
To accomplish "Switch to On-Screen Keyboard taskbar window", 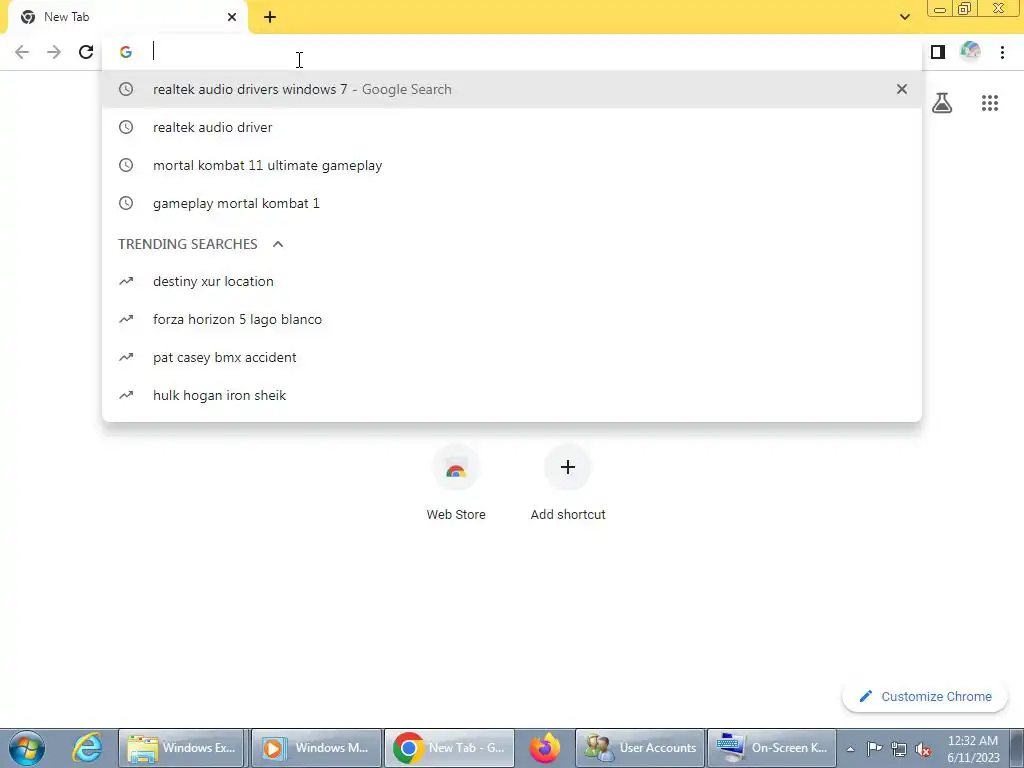I will pos(772,748).
